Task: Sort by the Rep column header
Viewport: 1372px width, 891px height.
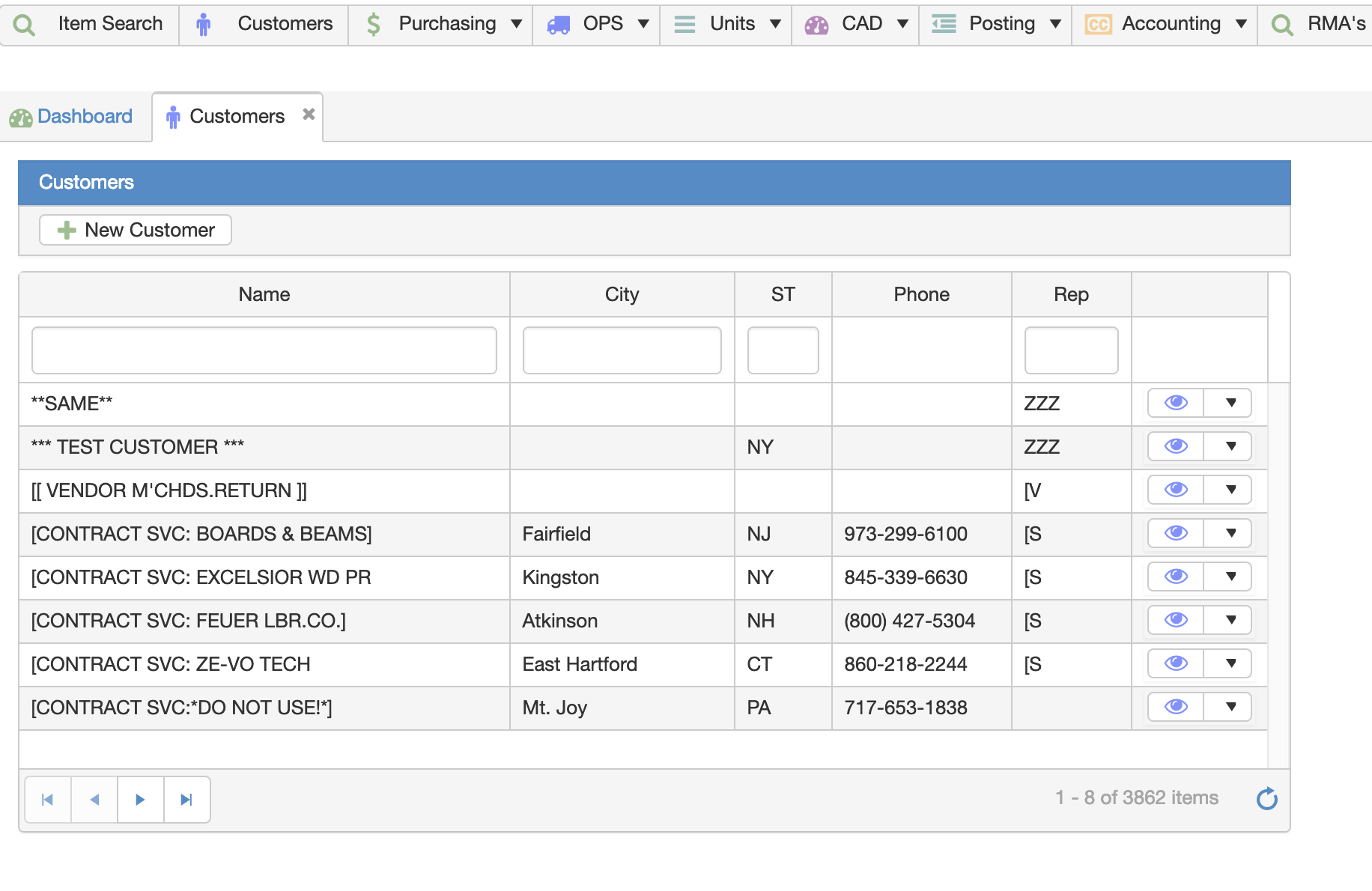Action: [x=1072, y=294]
